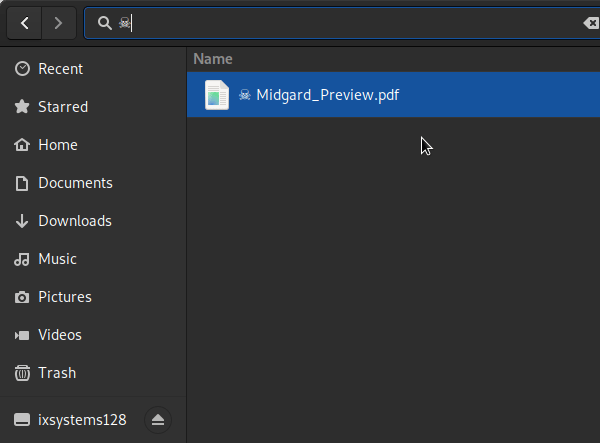
Task: Select the Midgard_Preview.pdf file name
Action: 328,95
